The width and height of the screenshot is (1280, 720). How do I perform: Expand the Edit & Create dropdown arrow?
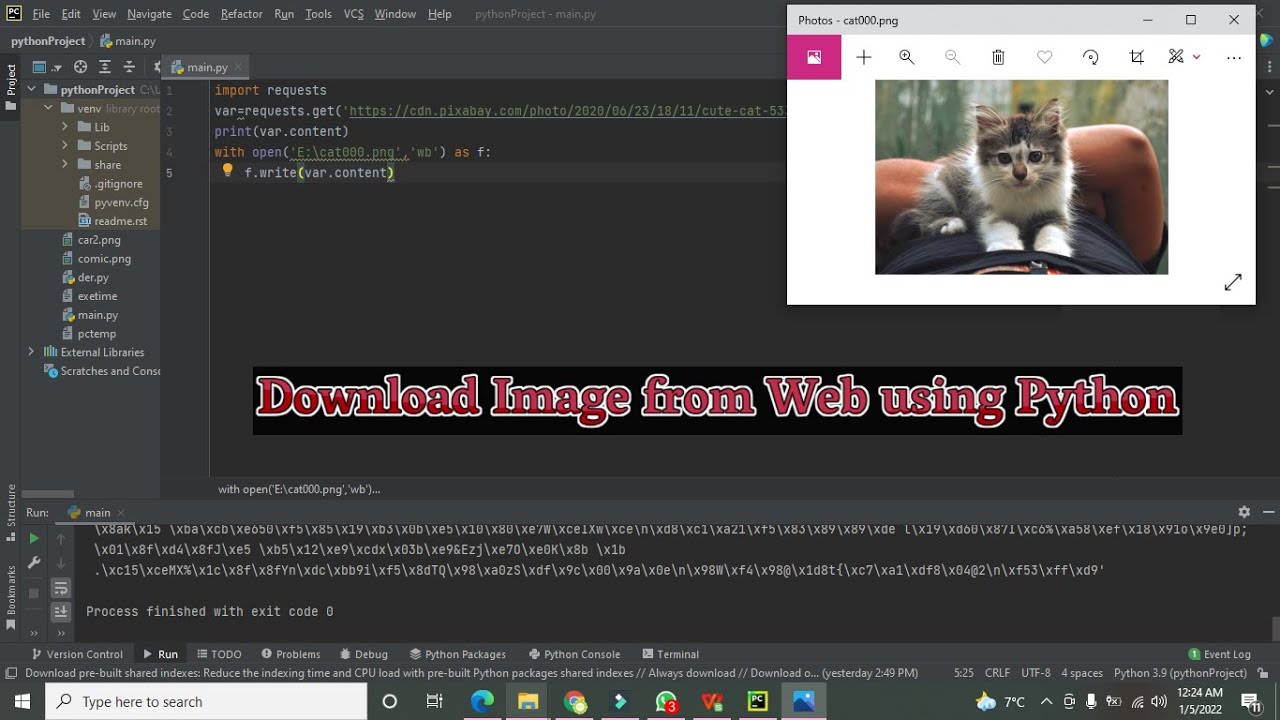coord(1197,57)
